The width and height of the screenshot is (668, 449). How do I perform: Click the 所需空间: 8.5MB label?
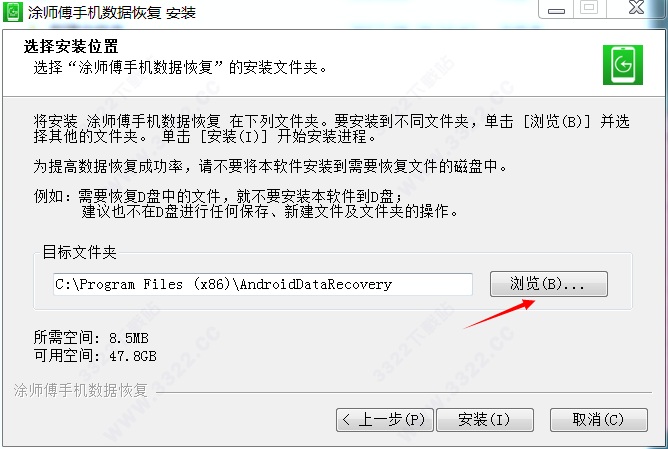click(x=91, y=338)
